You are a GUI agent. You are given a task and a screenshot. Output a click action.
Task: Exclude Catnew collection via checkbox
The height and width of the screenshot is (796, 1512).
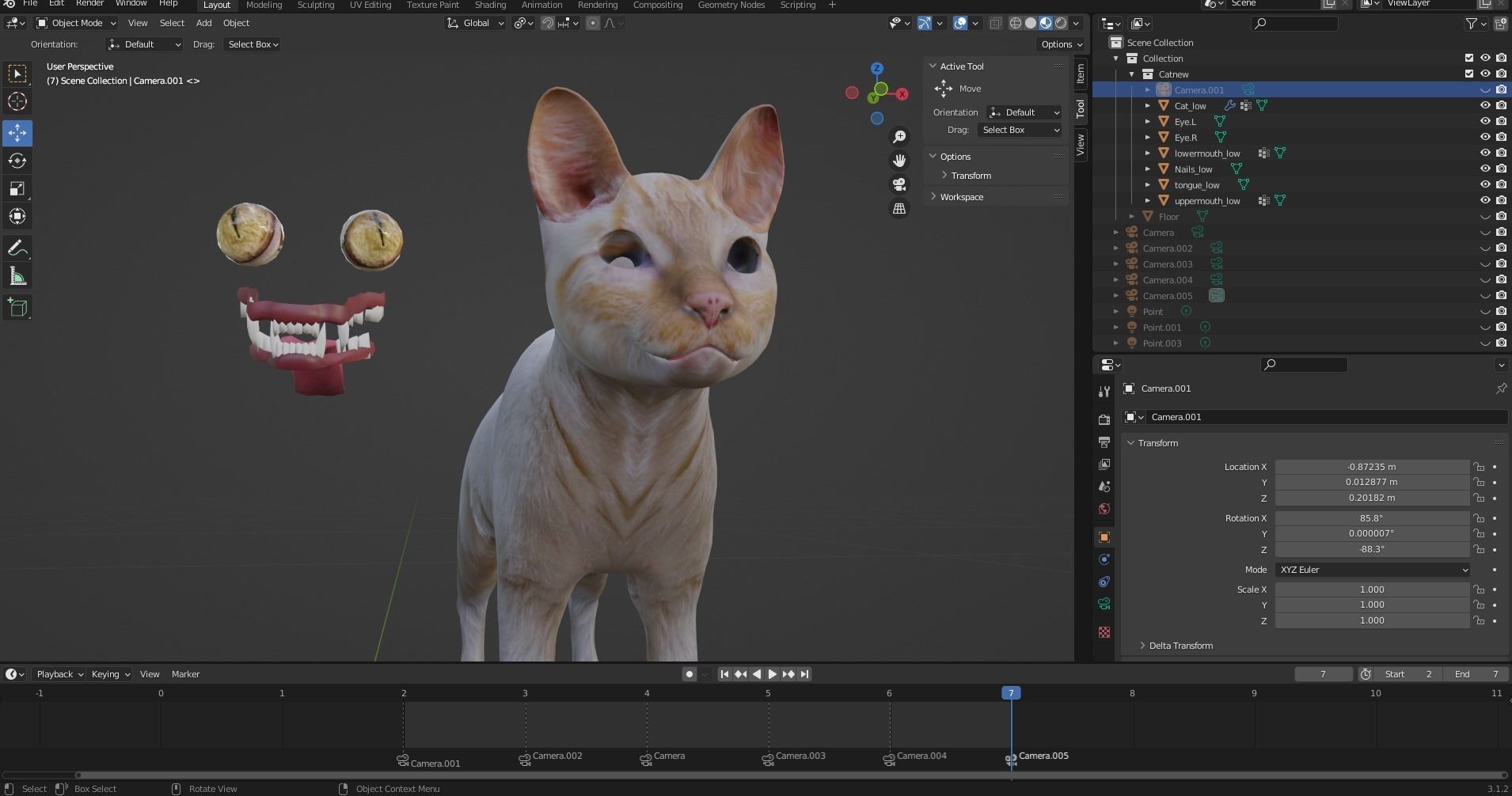(1469, 74)
